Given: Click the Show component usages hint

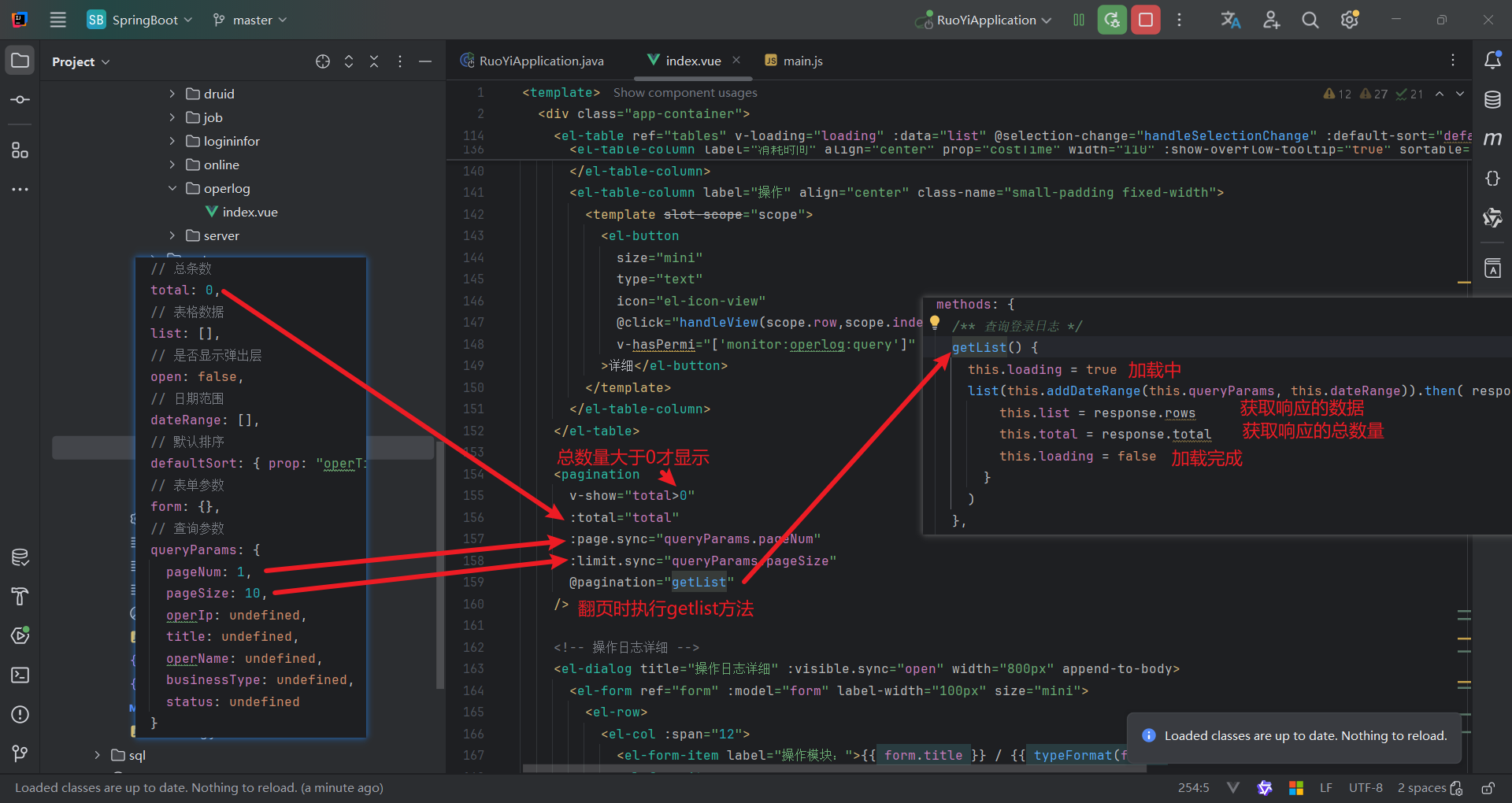Looking at the screenshot, I should tap(685, 93).
